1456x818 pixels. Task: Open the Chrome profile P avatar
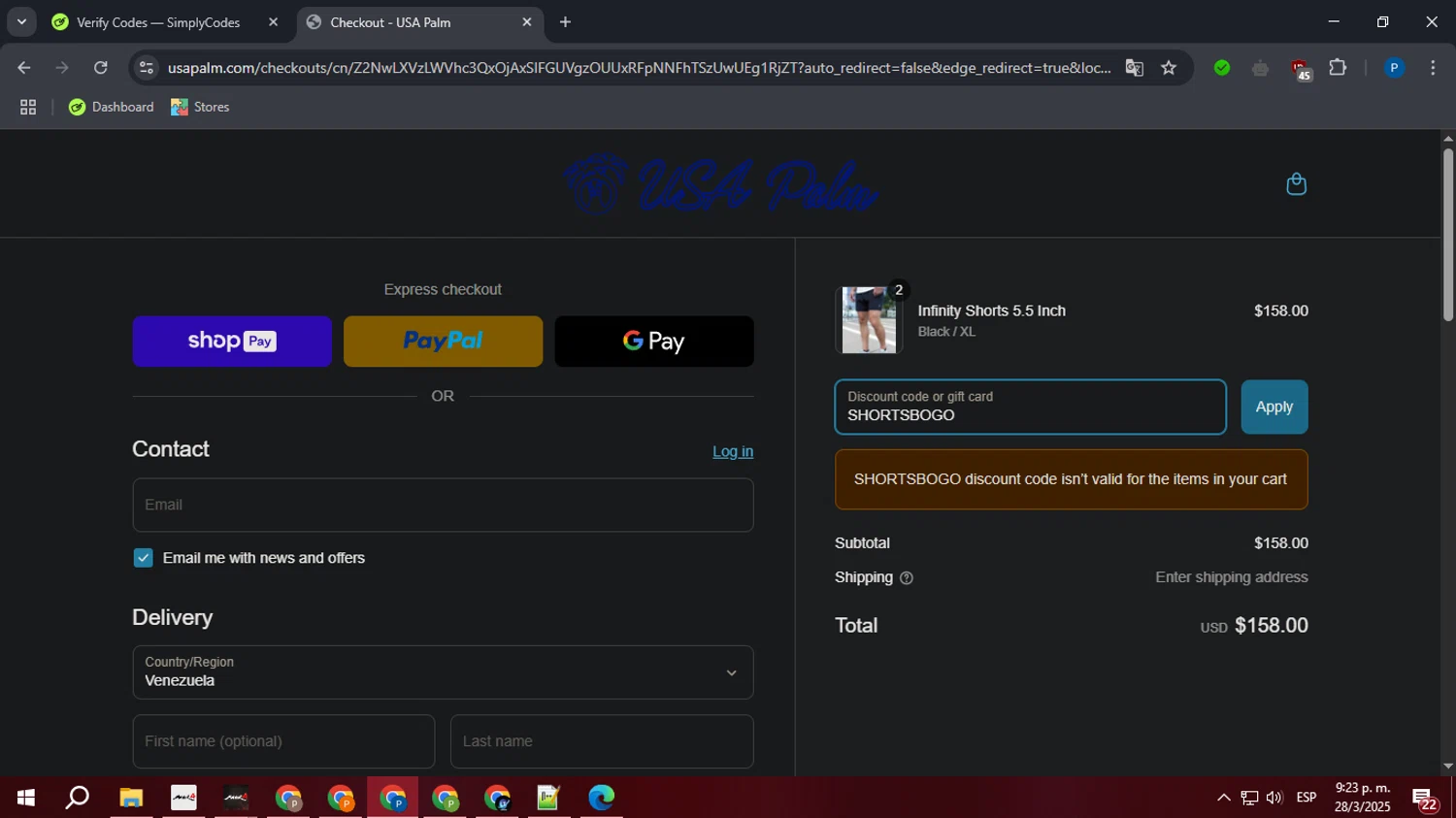tap(1394, 68)
